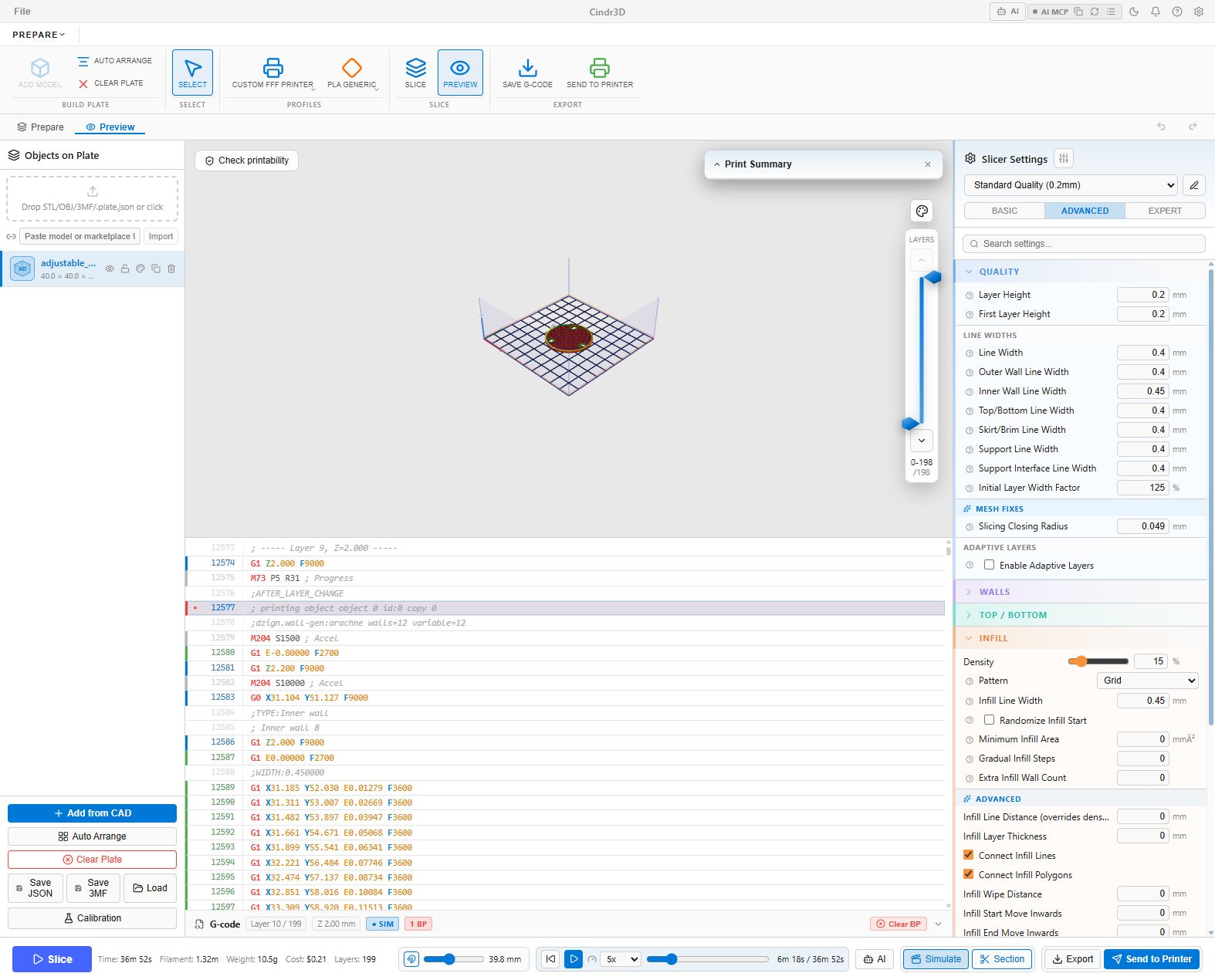Open notifications via the bell icon
The width and height of the screenshot is (1215, 980).
tap(1156, 12)
